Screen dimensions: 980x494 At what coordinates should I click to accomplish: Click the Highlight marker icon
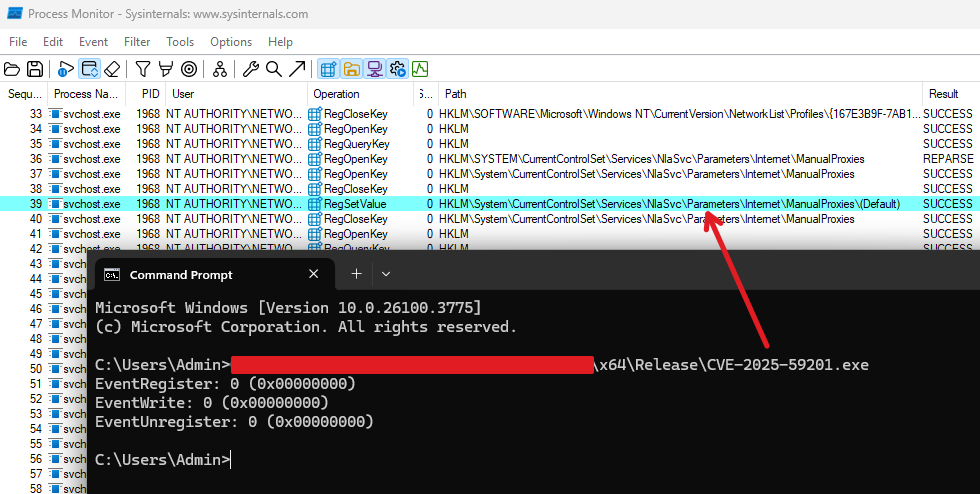(165, 69)
